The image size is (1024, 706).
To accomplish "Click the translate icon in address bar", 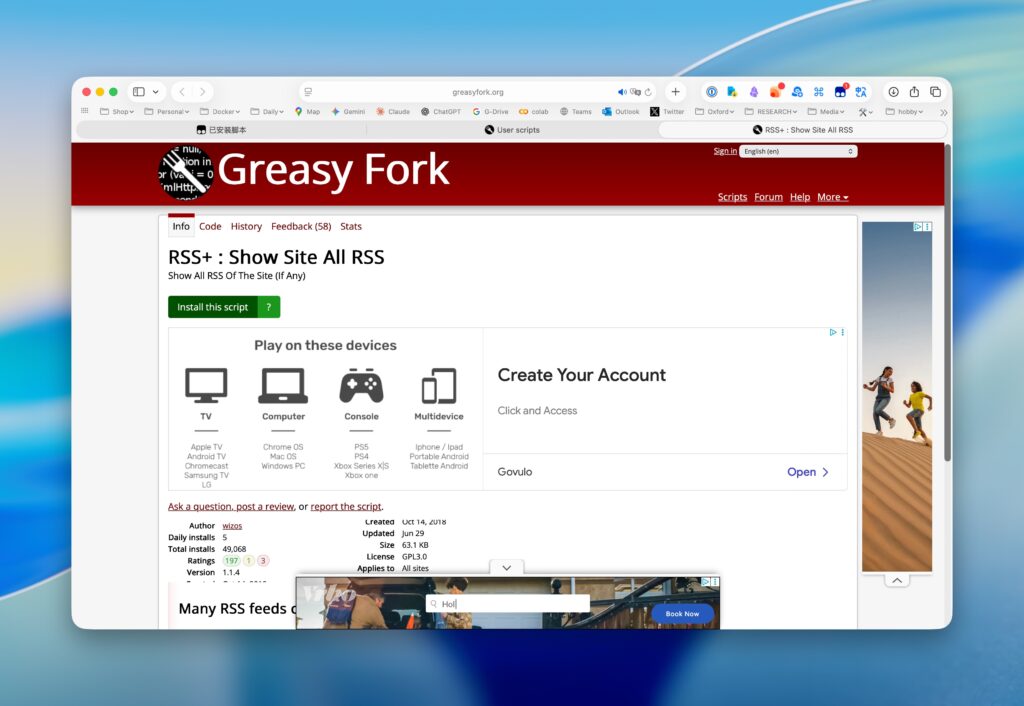I will tap(635, 92).
